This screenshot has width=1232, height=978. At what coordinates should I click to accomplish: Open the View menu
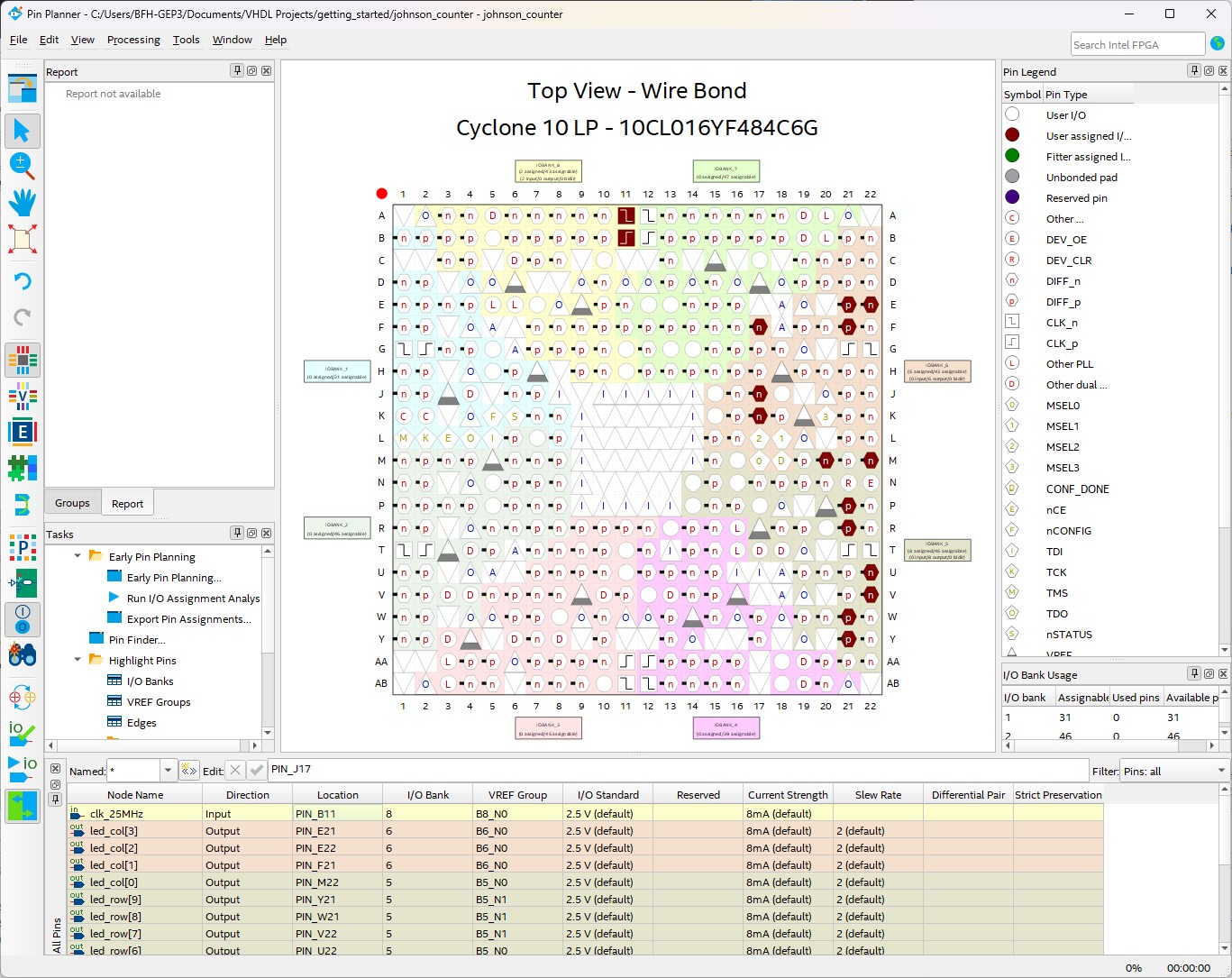click(x=83, y=40)
